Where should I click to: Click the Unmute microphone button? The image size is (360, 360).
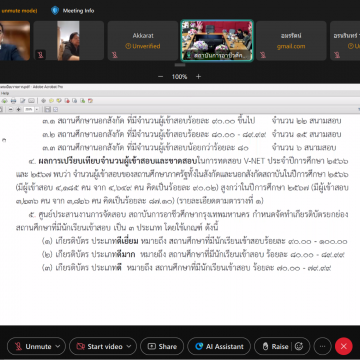33,347
